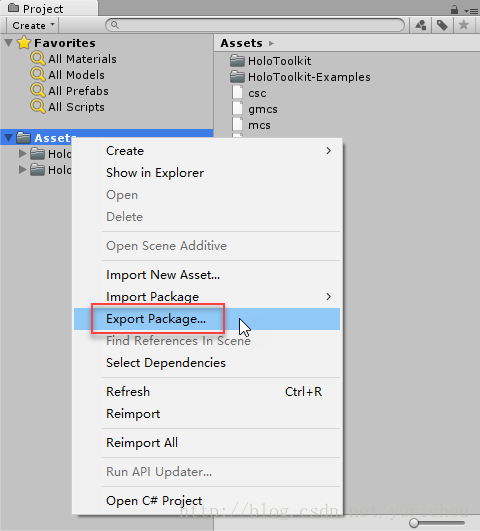Select the csc file name
The width and height of the screenshot is (480, 531).
[257, 93]
